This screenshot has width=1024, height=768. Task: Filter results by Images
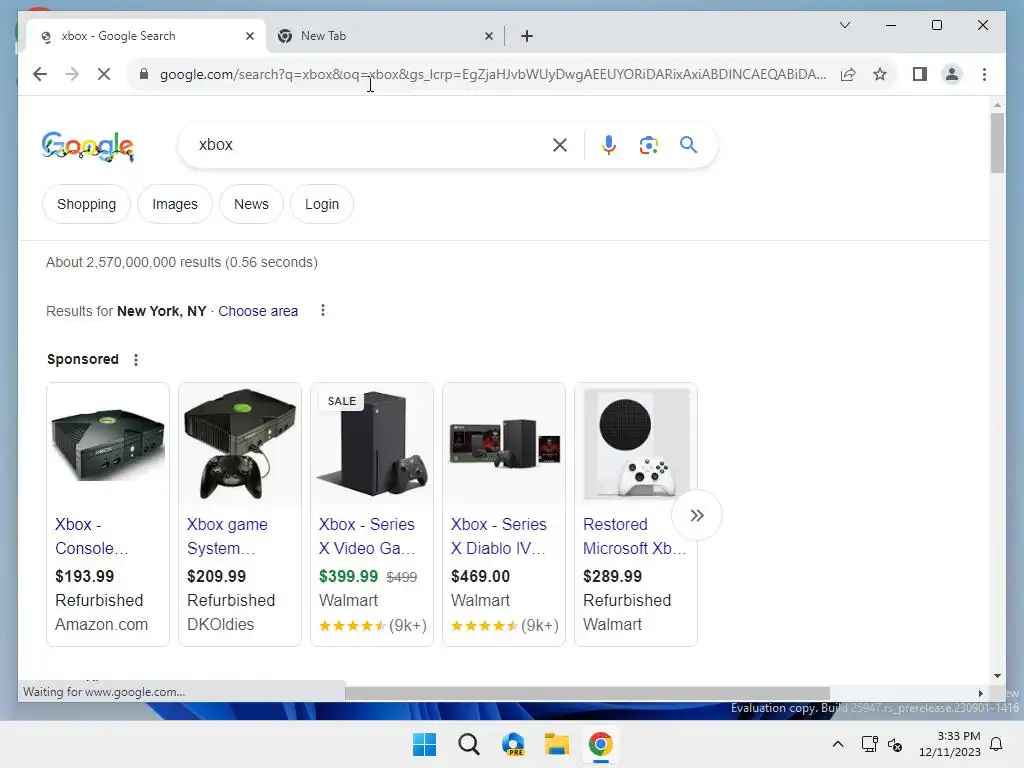point(174,204)
